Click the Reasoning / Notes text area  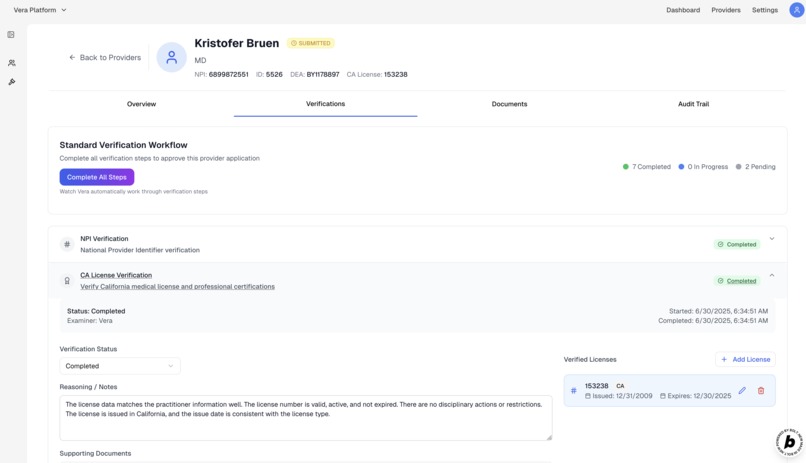(306, 418)
